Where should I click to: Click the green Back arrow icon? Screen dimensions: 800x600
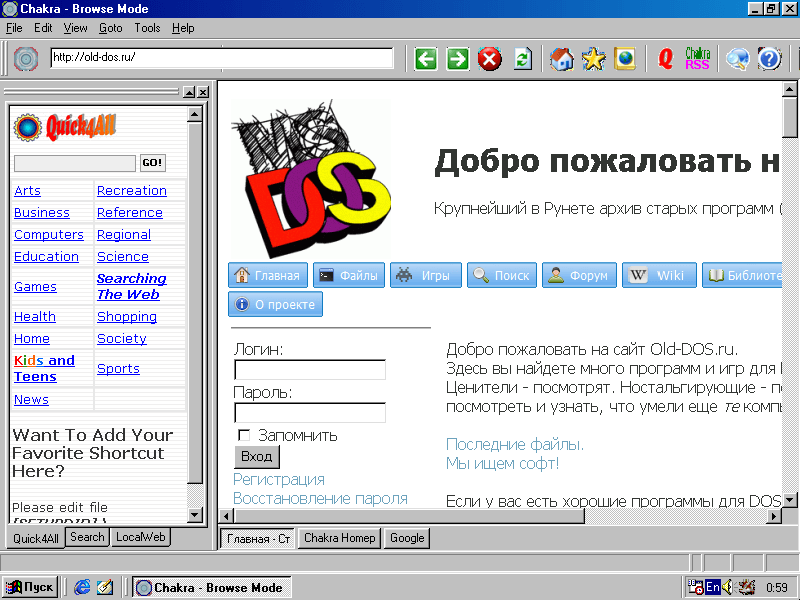(x=426, y=59)
